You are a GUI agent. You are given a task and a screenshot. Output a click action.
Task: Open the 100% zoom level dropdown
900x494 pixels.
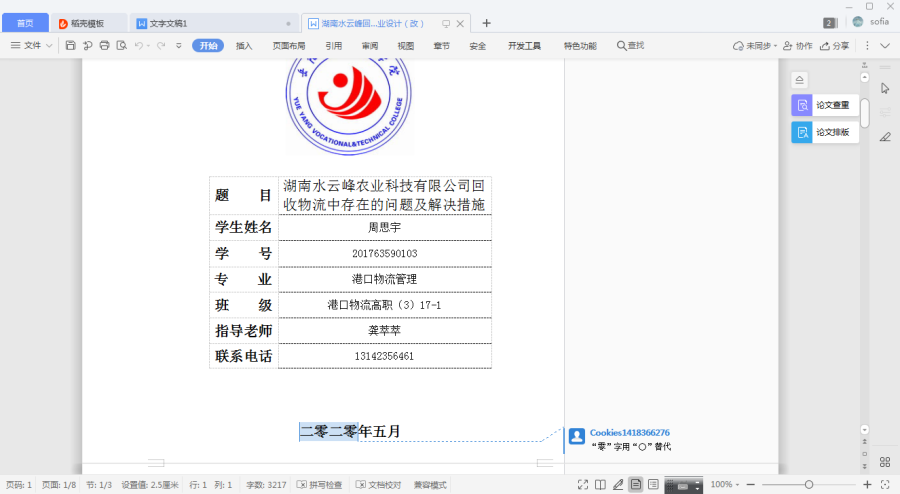coord(725,485)
